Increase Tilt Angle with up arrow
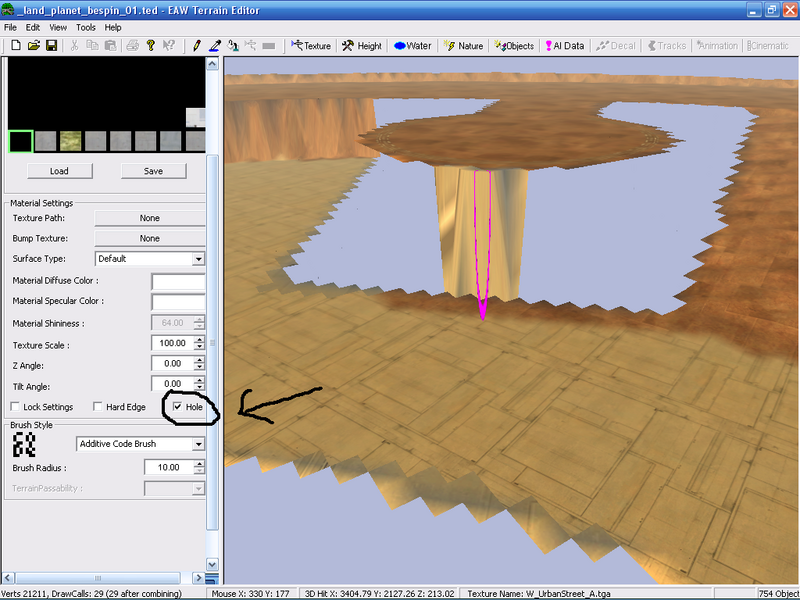This screenshot has height=600, width=800. coord(199,380)
